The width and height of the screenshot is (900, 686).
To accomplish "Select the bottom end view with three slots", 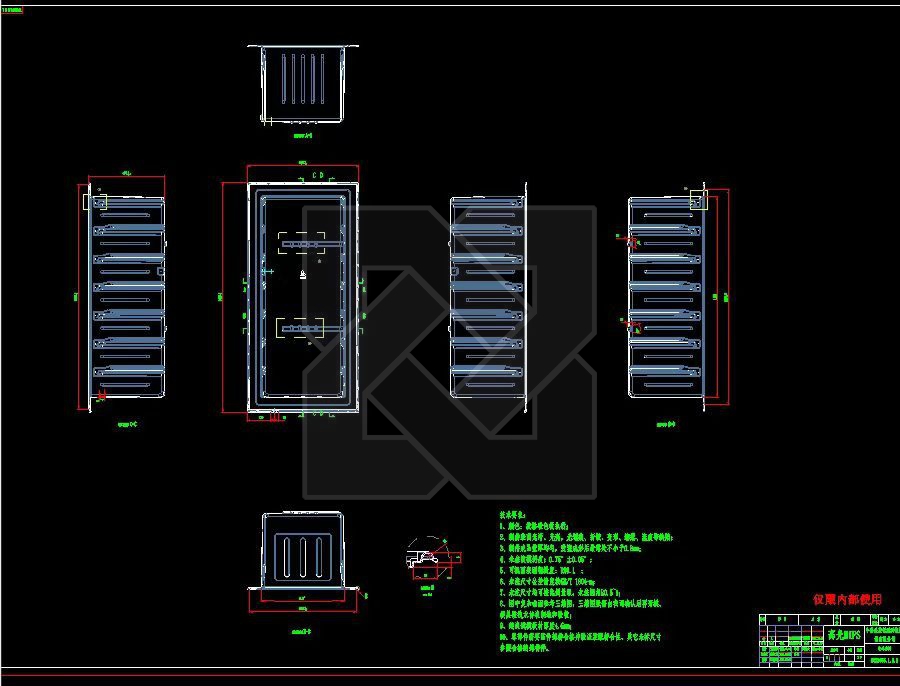I will 303,553.
